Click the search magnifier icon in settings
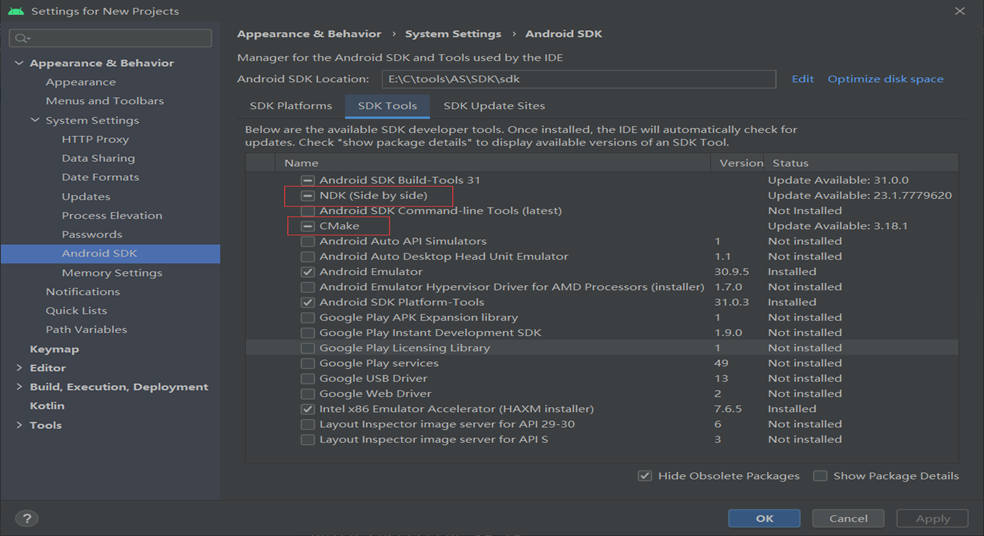The height and width of the screenshot is (536, 984). 21,38
